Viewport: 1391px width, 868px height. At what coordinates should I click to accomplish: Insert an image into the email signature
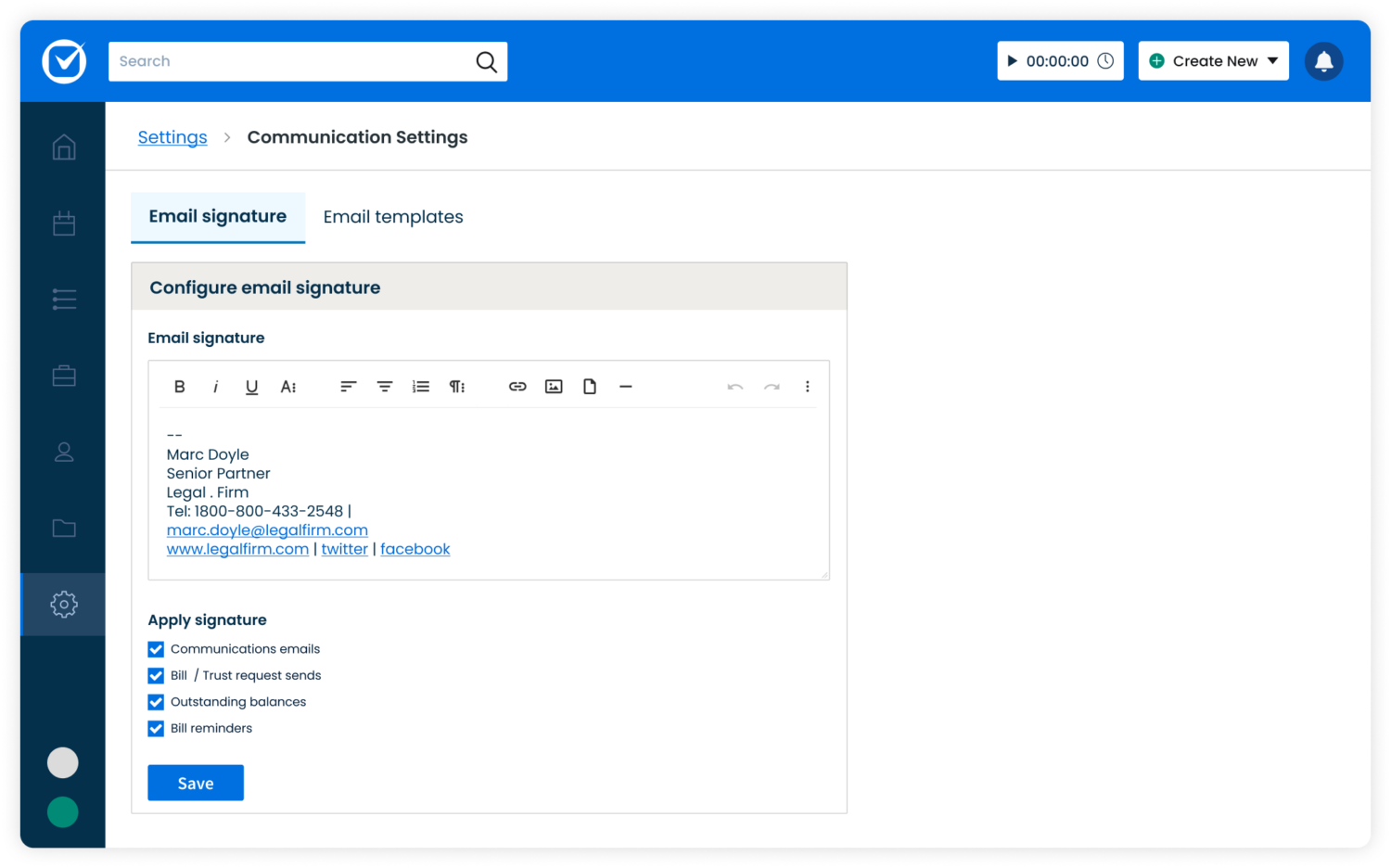pos(554,387)
